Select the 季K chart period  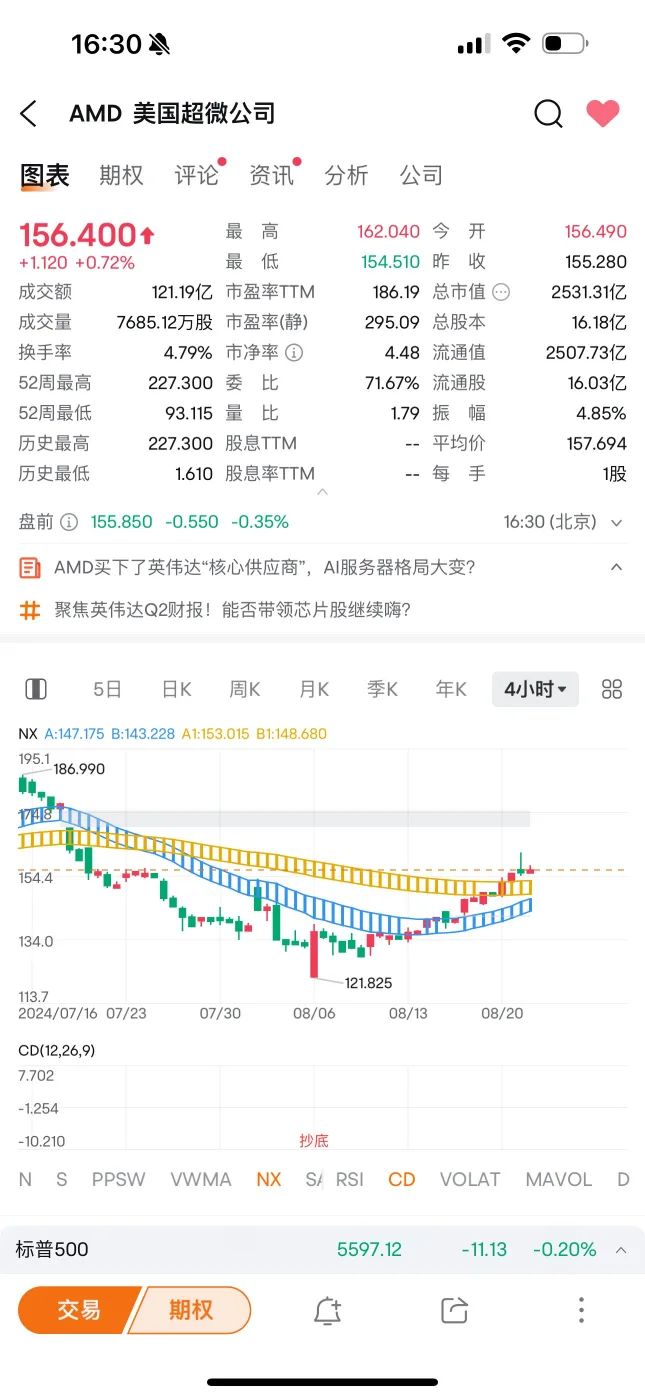point(382,689)
